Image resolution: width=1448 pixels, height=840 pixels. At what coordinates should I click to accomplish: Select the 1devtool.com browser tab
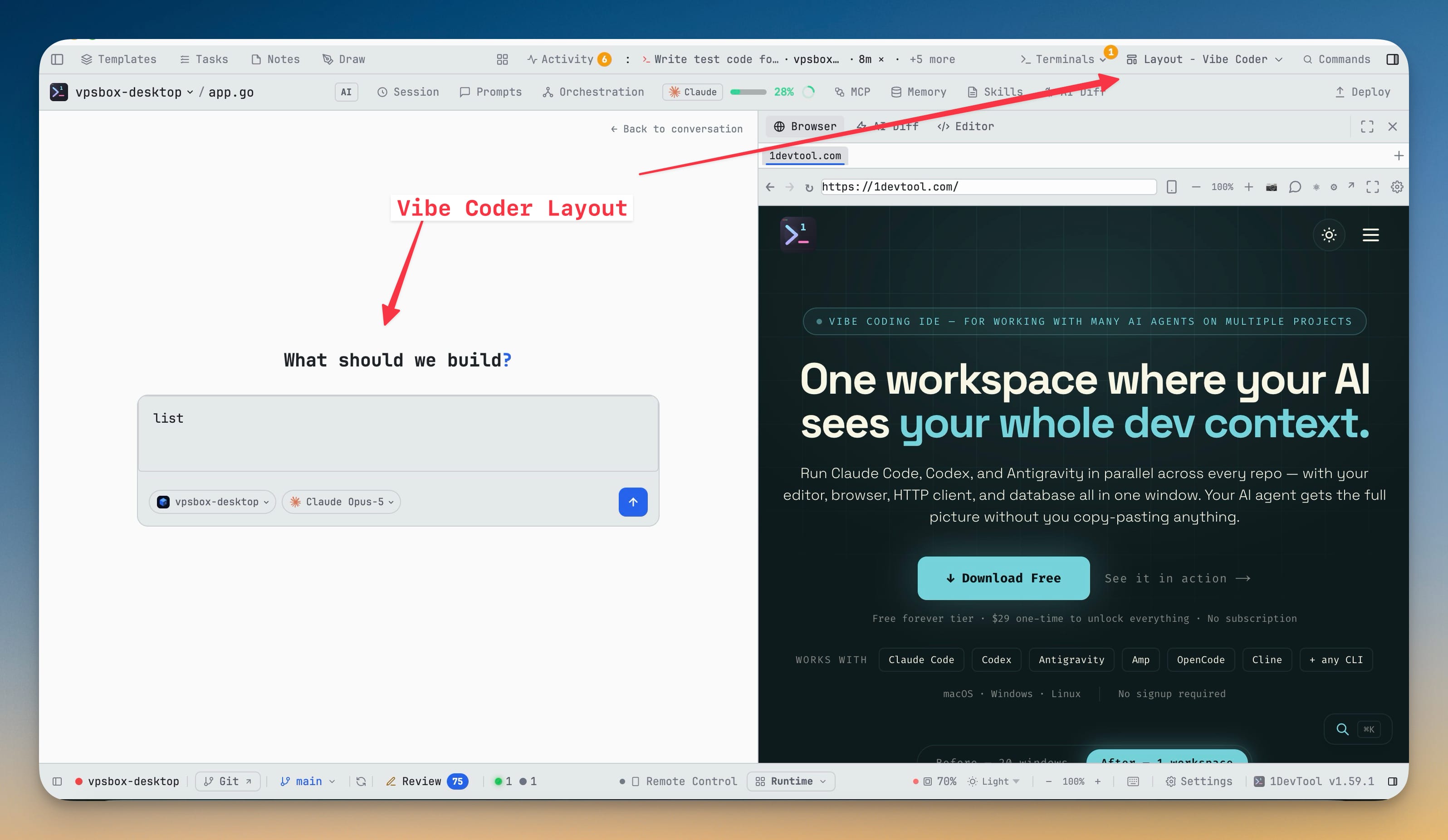(x=805, y=156)
